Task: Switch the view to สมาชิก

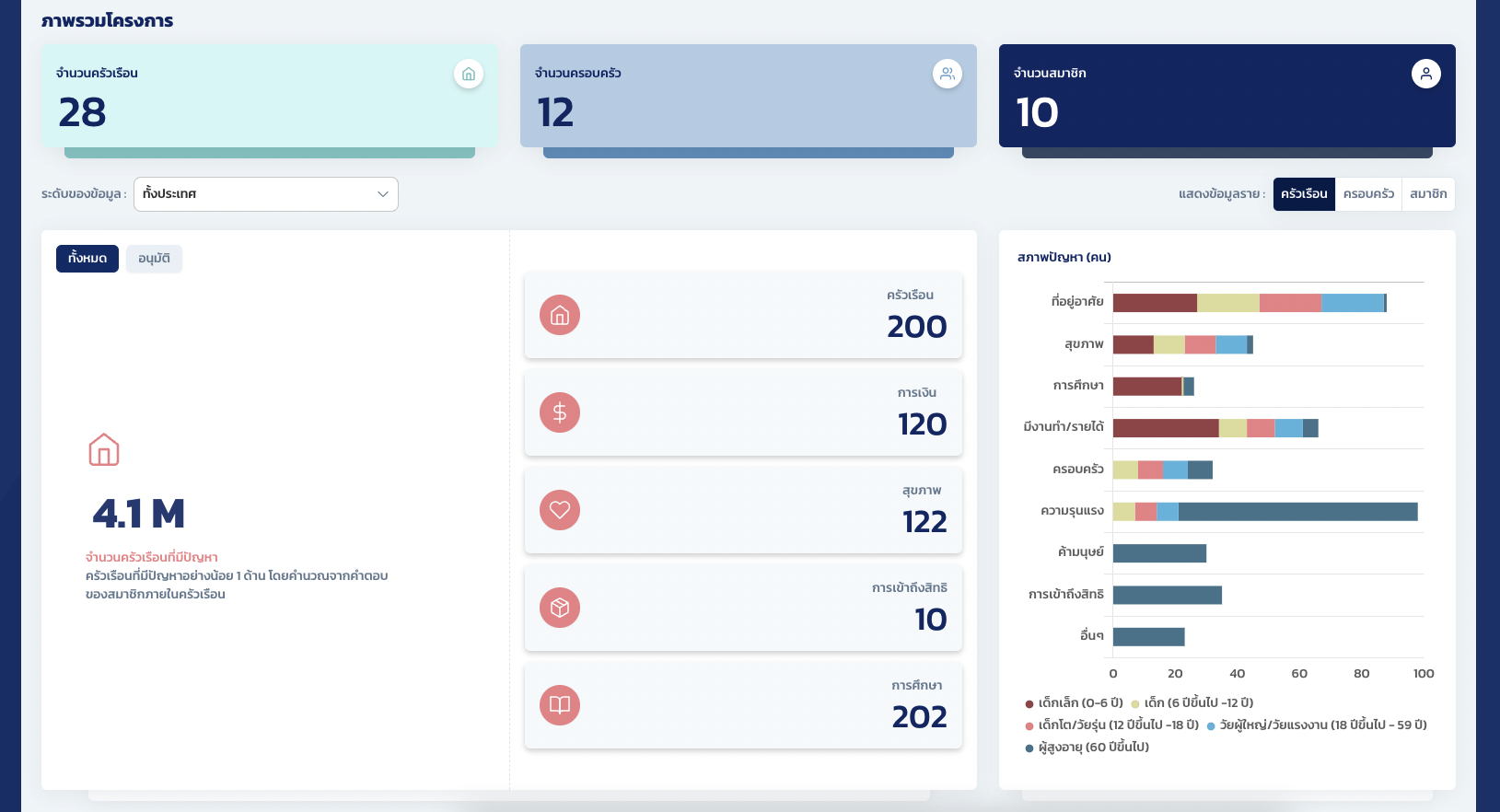Action: [x=1428, y=194]
